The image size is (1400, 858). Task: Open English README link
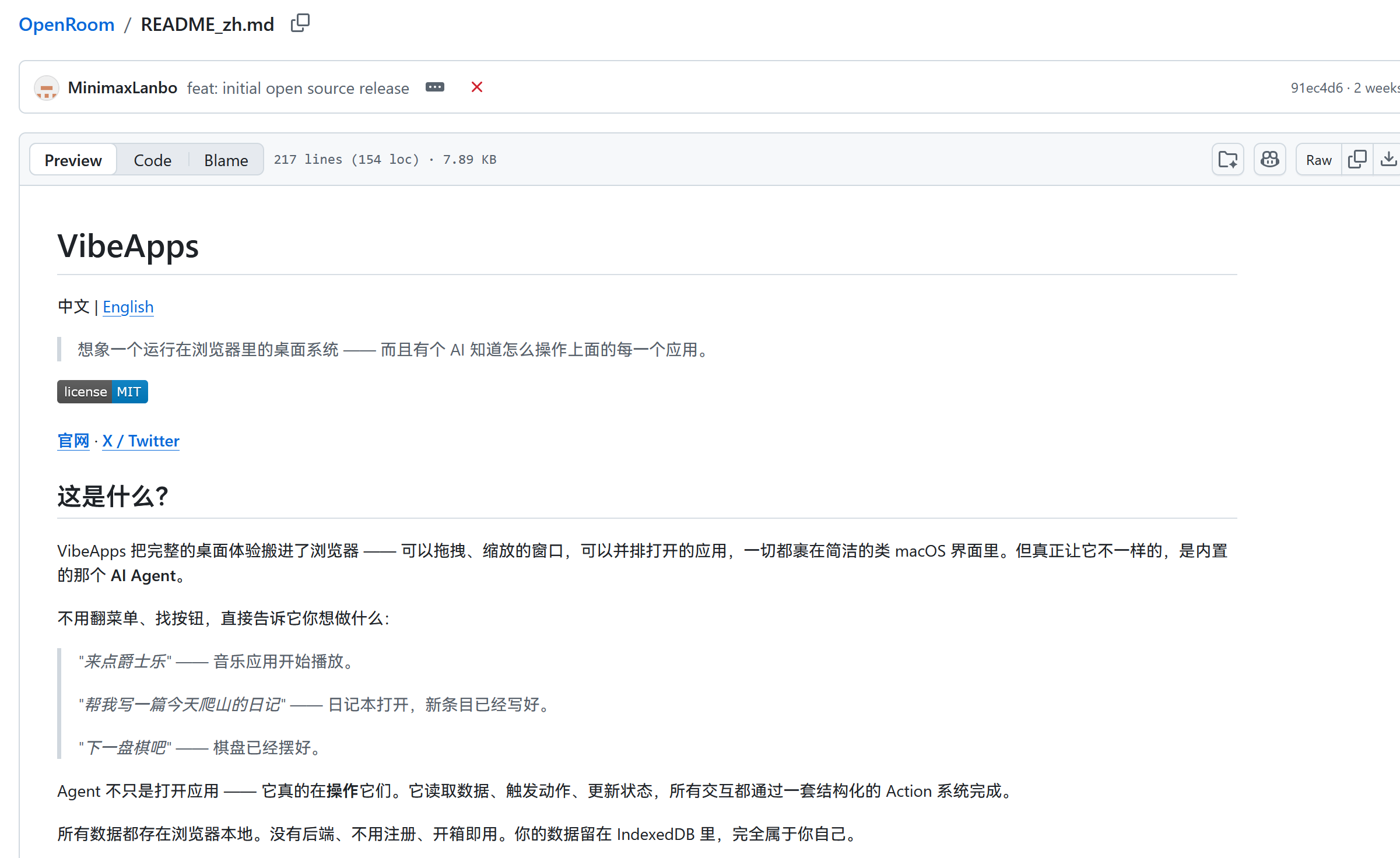(128, 307)
